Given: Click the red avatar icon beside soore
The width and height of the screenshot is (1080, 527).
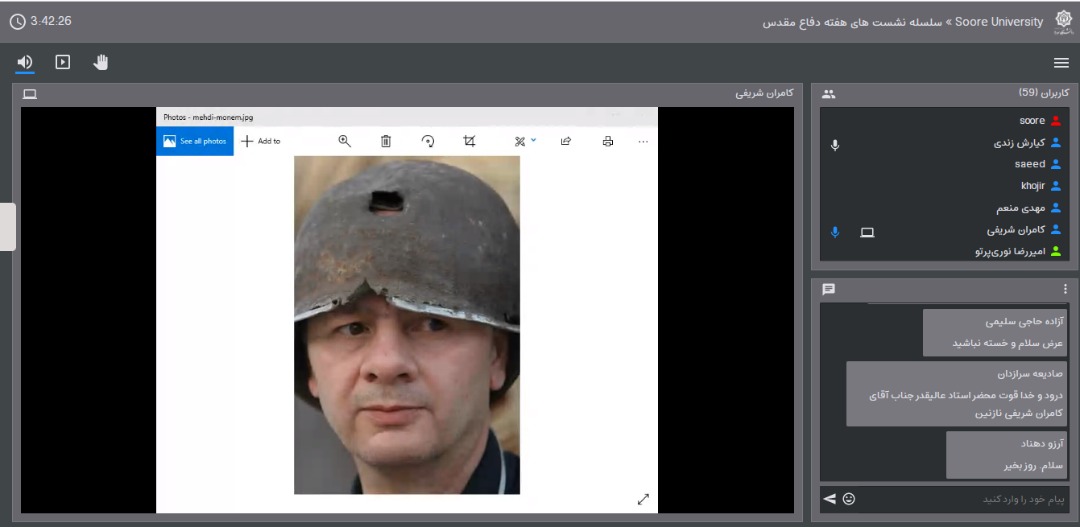Looking at the screenshot, I should (1056, 121).
